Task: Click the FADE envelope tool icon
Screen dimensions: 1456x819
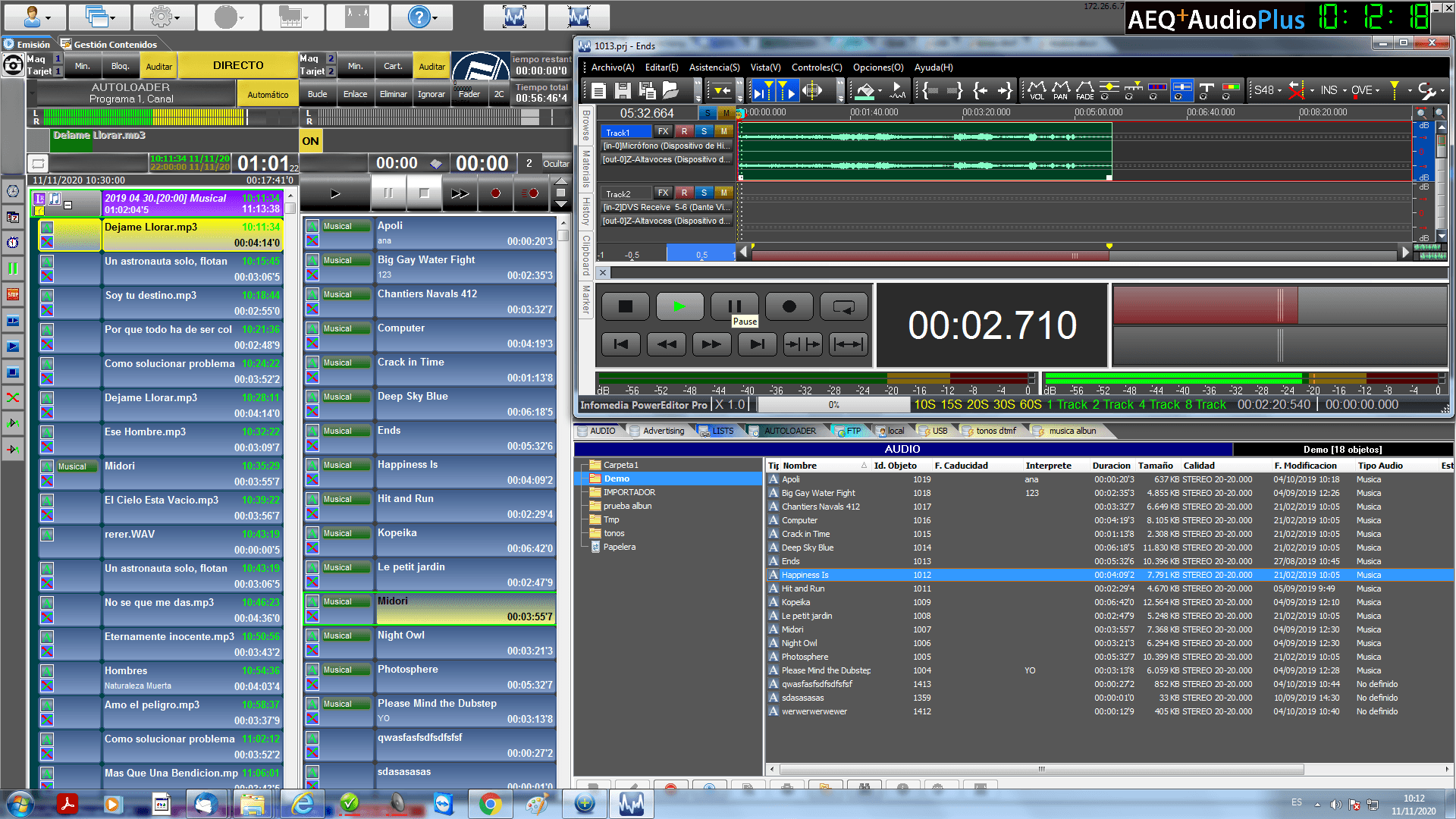Action: tap(1085, 91)
